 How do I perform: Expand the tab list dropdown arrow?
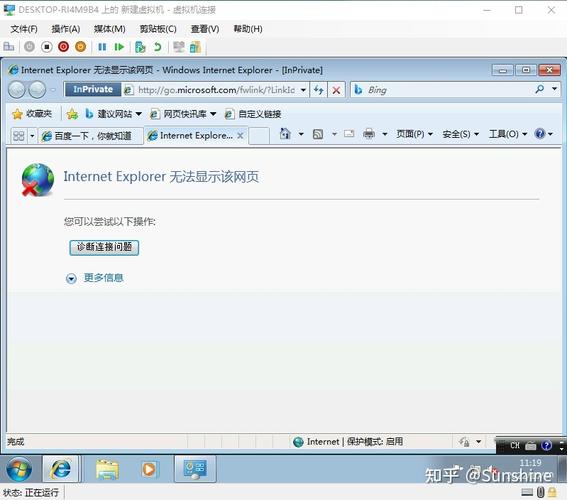[x=32, y=136]
